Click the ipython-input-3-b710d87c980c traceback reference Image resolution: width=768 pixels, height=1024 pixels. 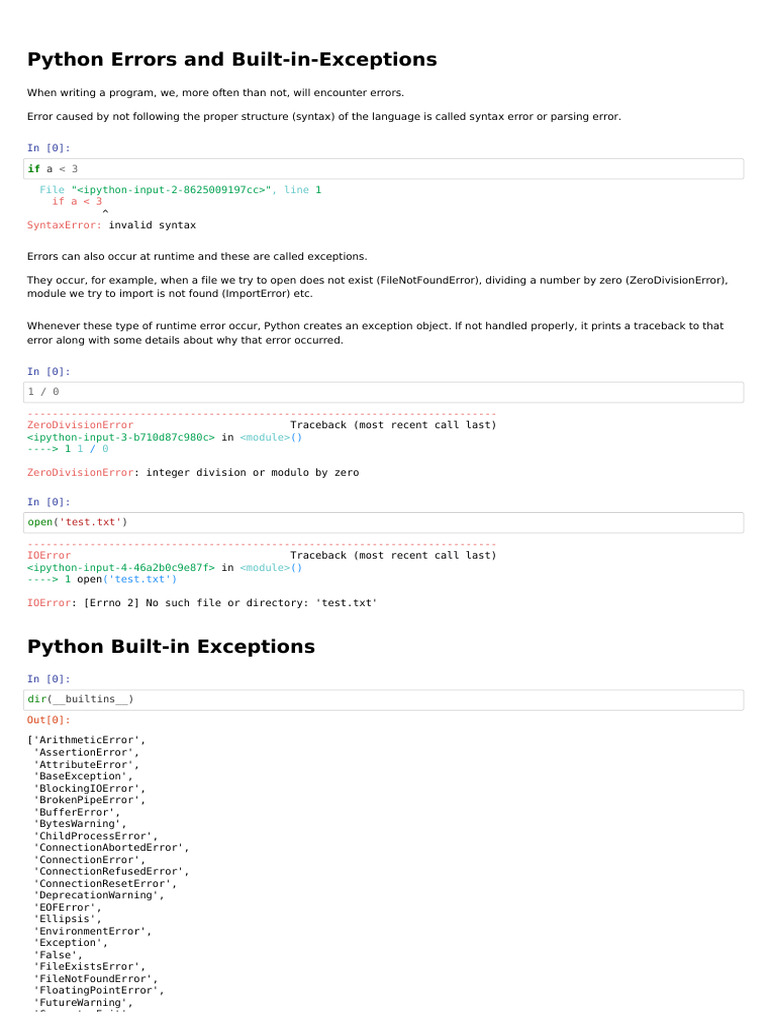click(x=121, y=437)
